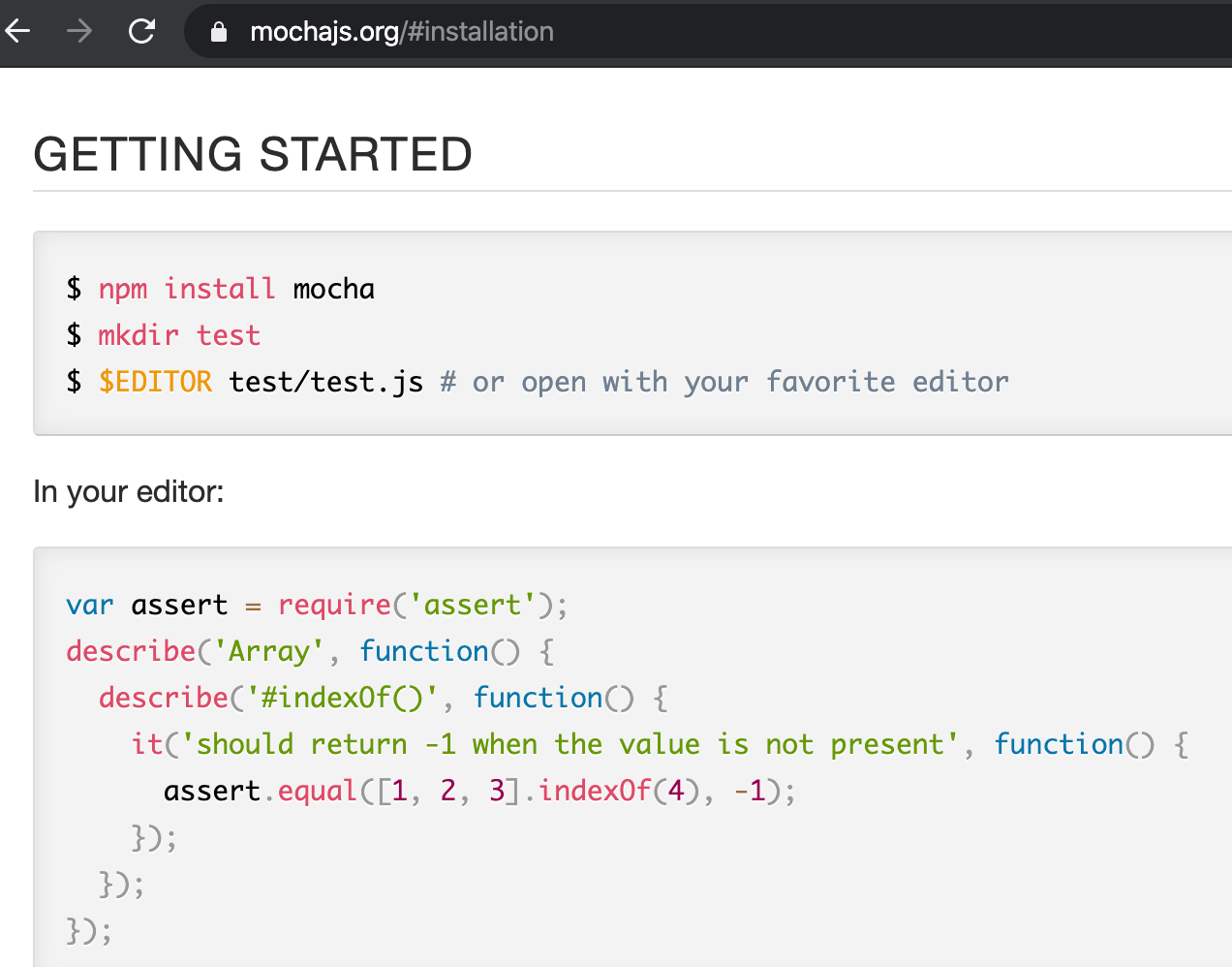Screen dimensions: 1232x967
Task: Click the 'test/test.js' file path text
Action: (x=326, y=382)
